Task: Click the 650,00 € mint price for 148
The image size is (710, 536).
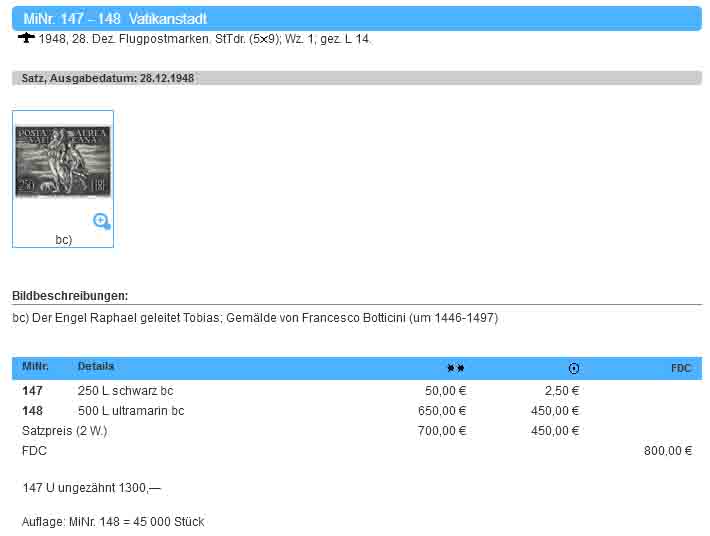Action: click(441, 411)
